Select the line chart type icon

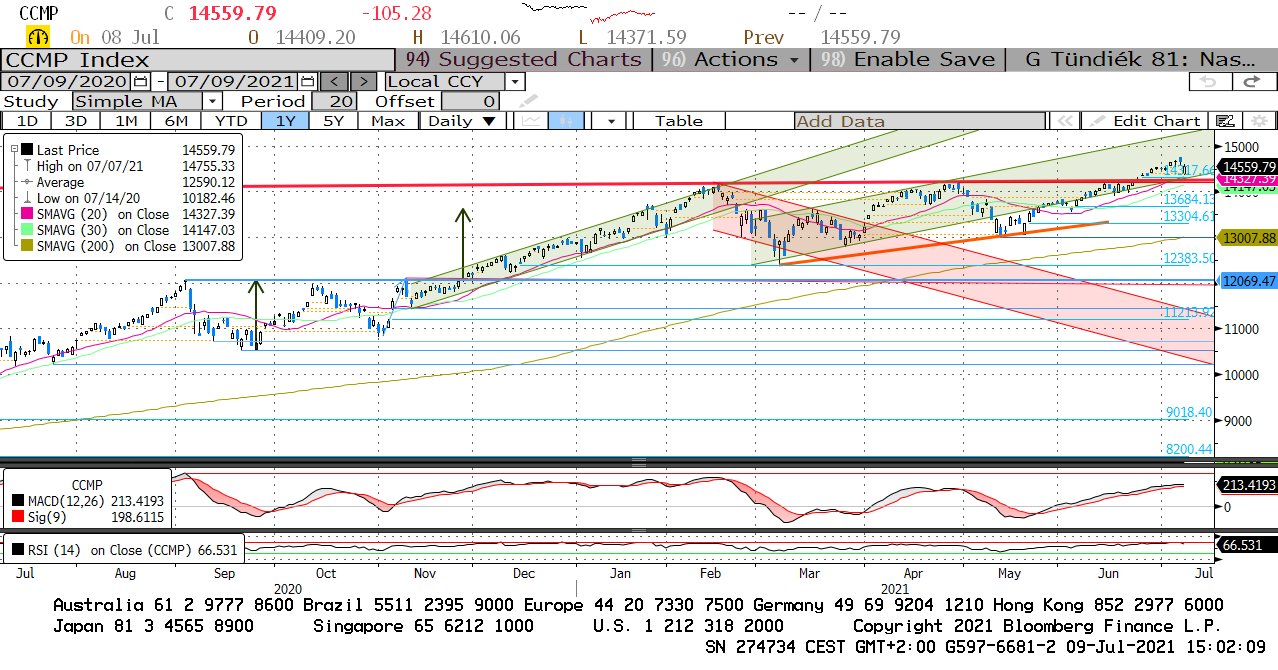coord(532,121)
